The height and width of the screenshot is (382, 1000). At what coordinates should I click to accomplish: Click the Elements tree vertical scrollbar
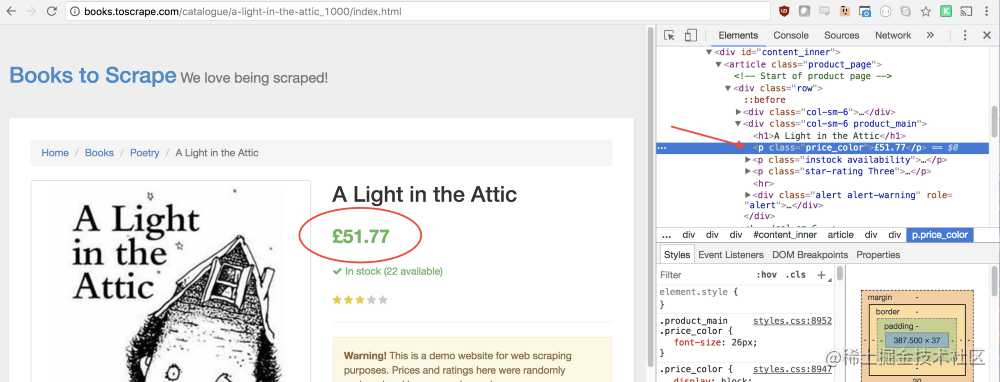pos(994,121)
